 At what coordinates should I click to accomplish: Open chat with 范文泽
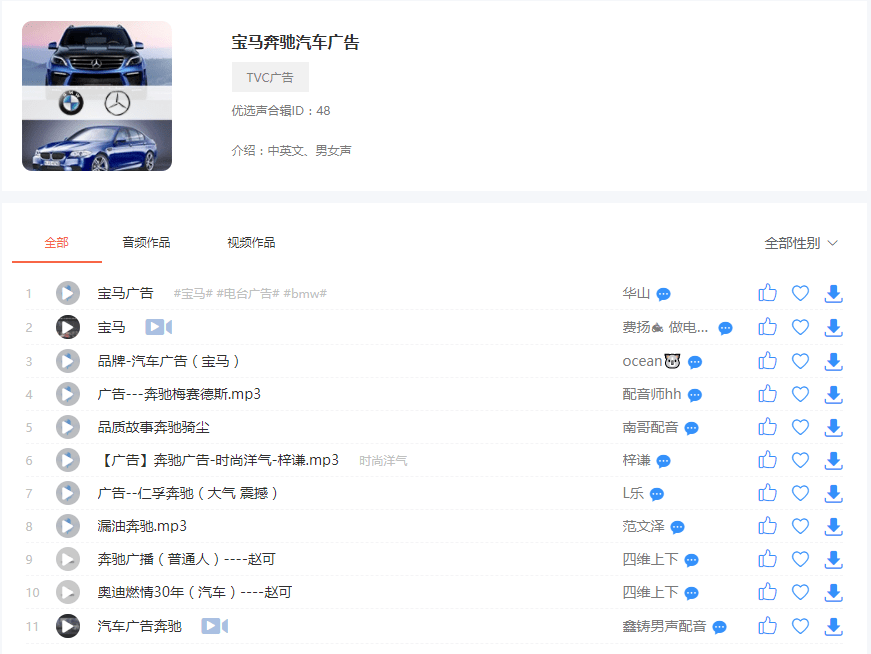pos(678,527)
